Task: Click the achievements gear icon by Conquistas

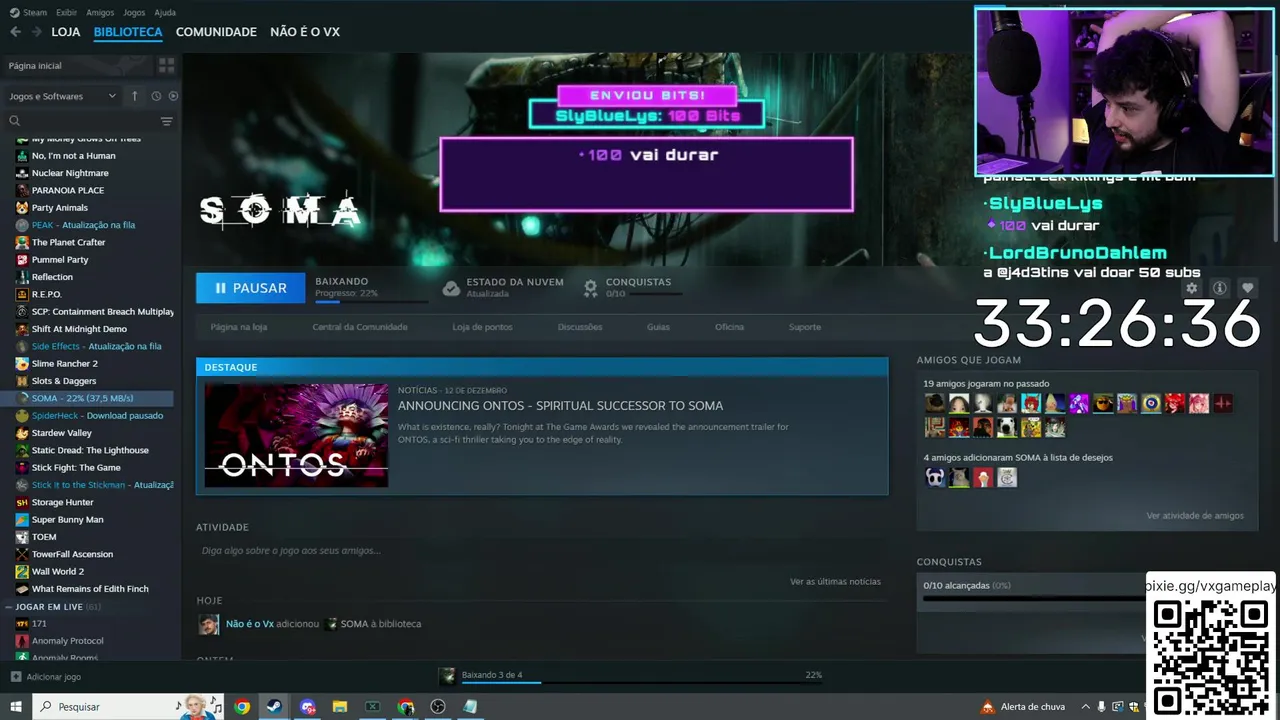Action: [591, 288]
